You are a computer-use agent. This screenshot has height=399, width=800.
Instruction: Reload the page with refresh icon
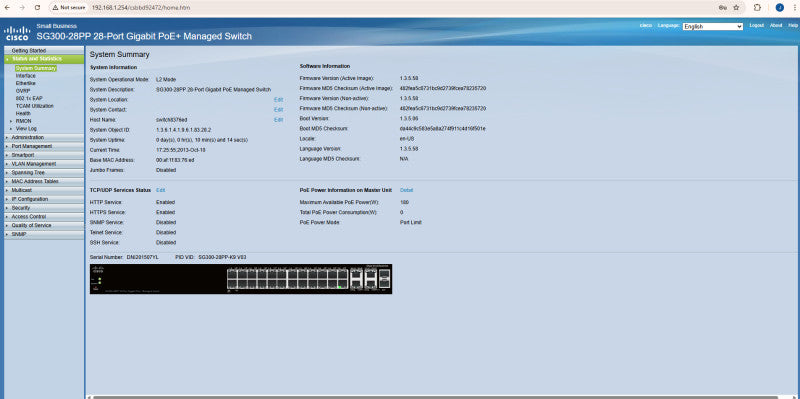[37, 8]
